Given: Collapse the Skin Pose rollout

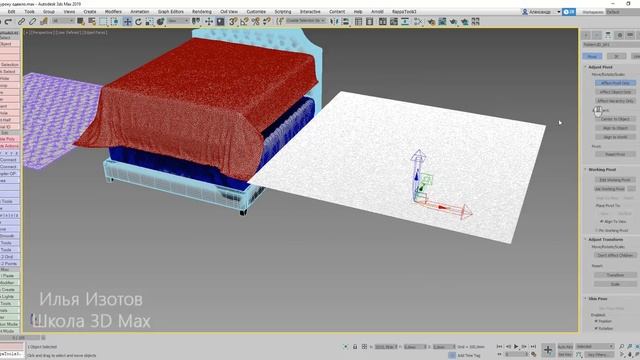Looking at the screenshot, I should pos(598,299).
